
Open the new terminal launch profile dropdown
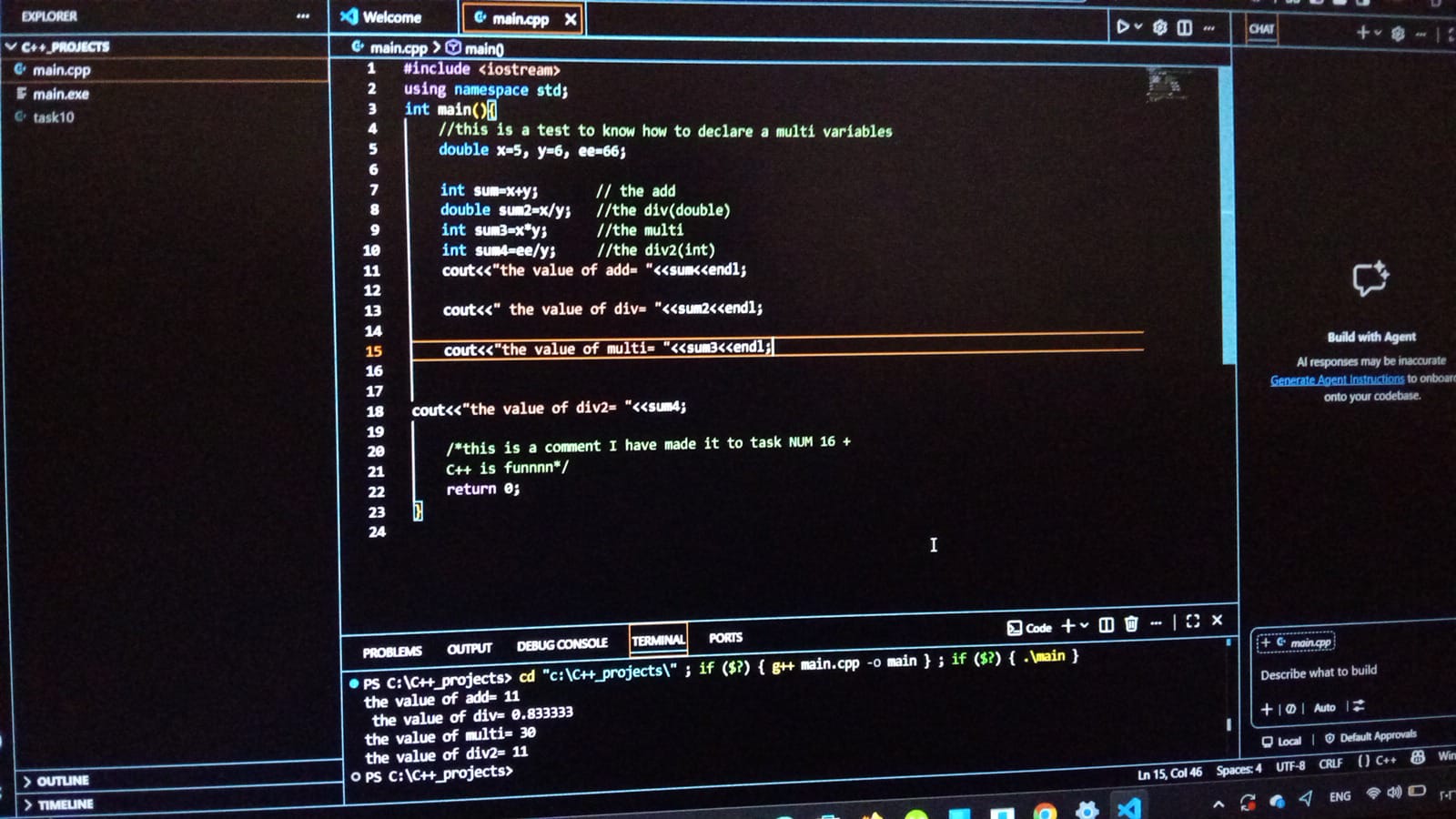1085,626
